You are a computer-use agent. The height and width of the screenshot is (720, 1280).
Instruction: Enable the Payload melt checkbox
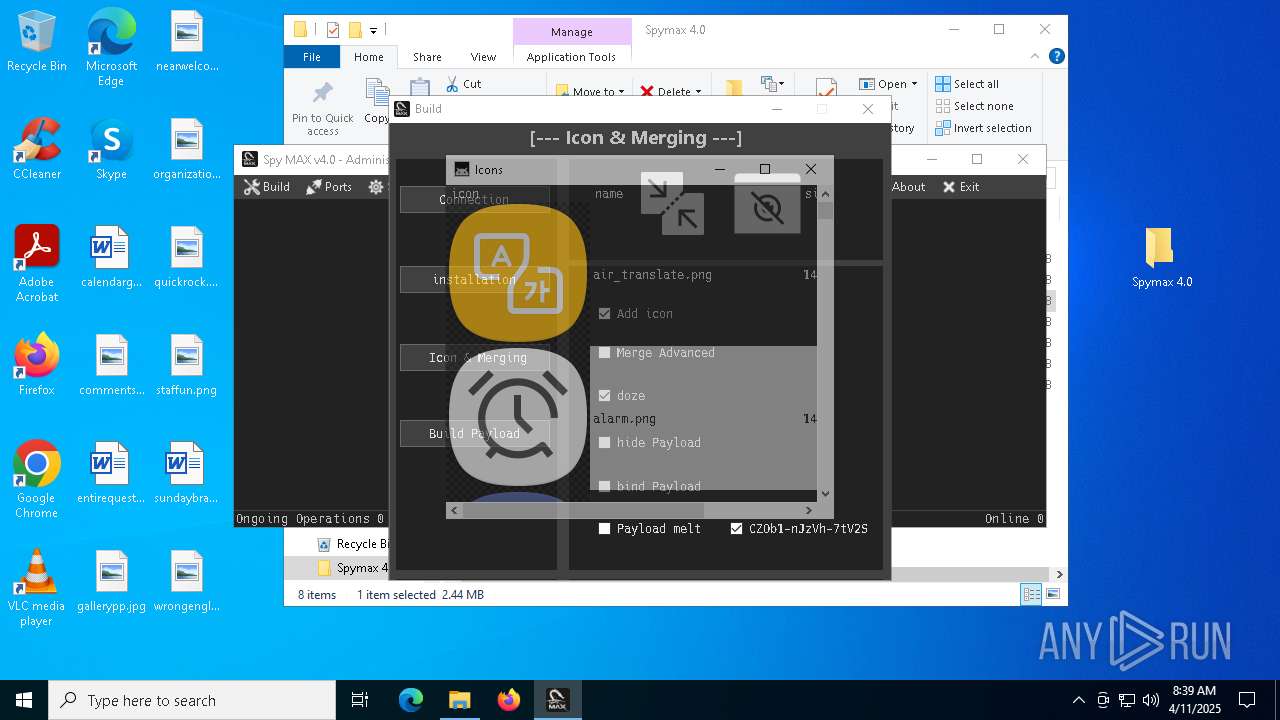tap(604, 528)
